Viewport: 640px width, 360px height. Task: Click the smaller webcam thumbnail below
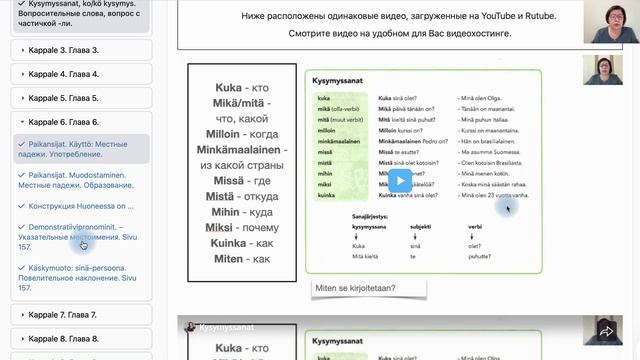603,70
